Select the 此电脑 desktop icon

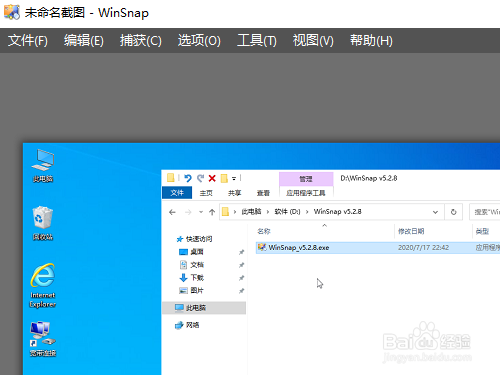(43, 165)
